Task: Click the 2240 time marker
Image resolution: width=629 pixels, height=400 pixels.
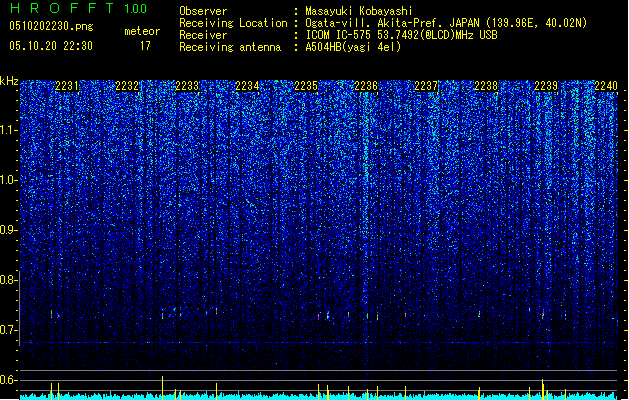Action: (606, 86)
